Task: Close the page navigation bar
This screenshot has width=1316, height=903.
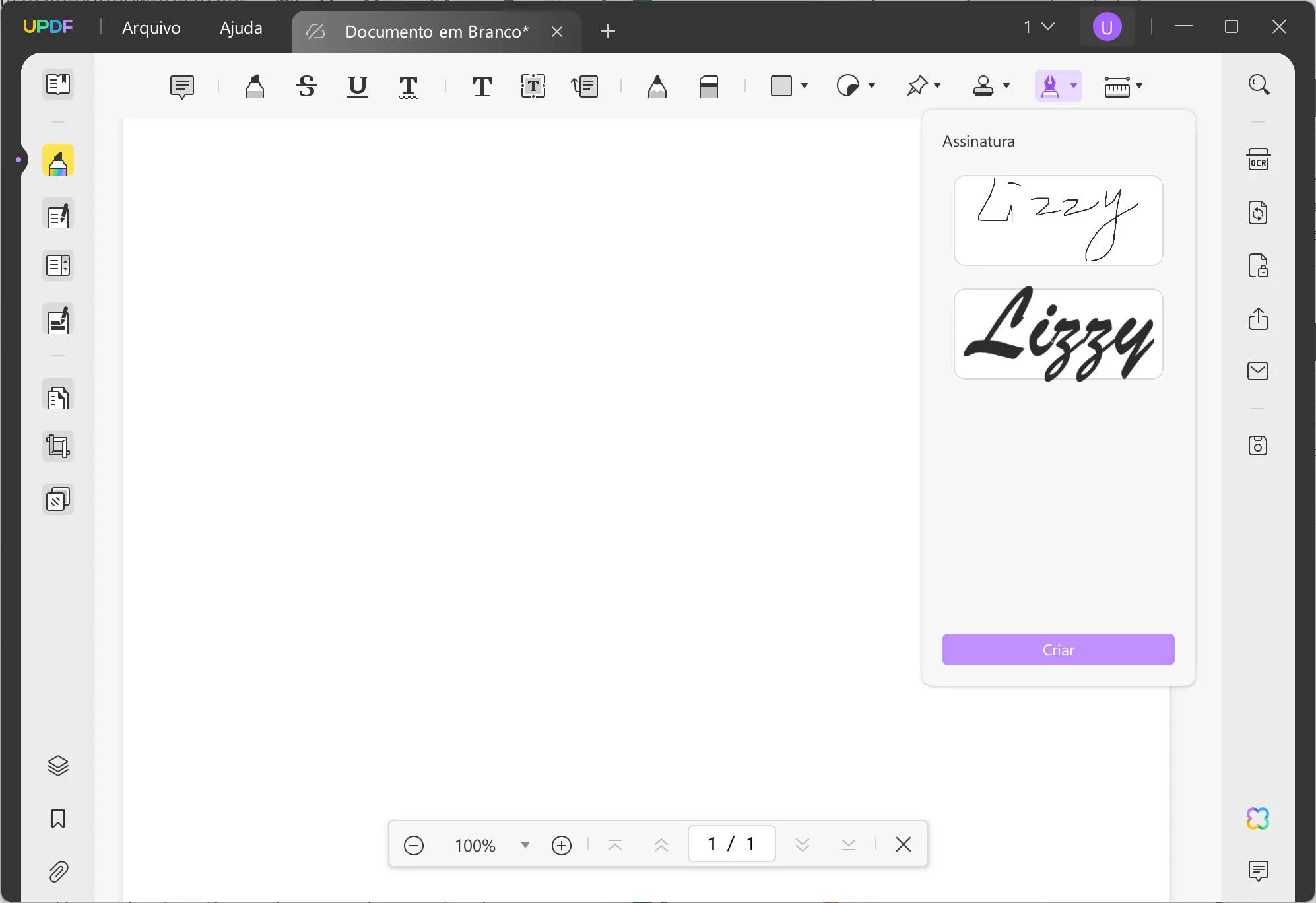Action: coord(904,844)
